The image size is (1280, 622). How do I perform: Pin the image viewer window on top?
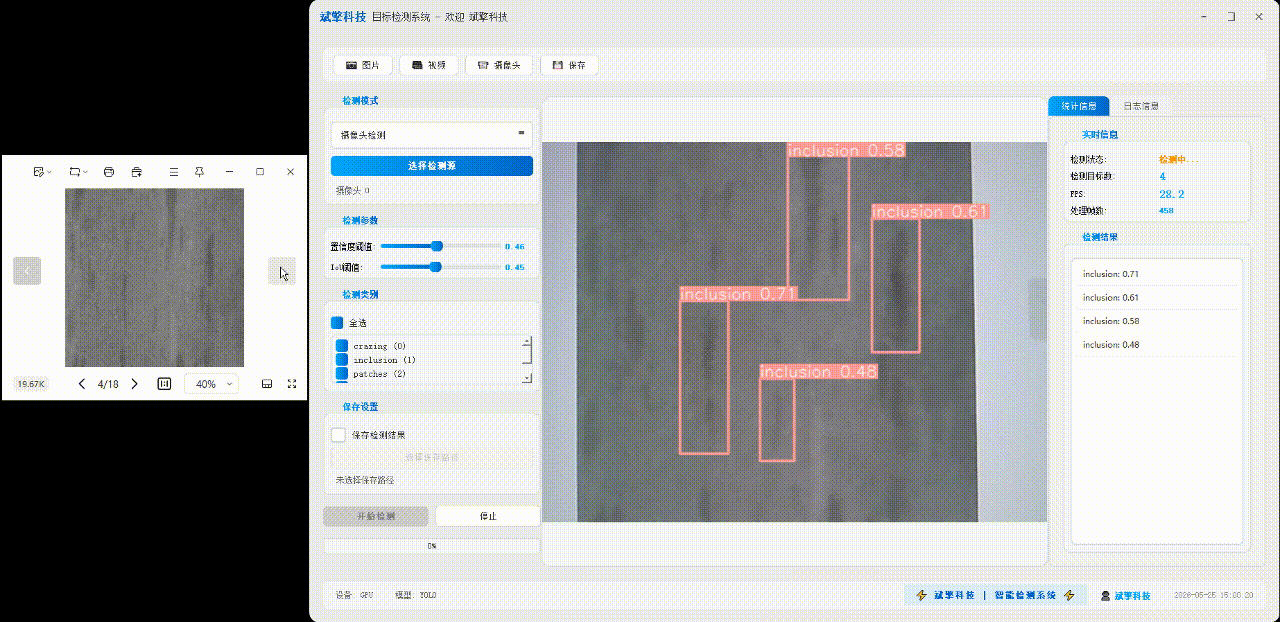[199, 172]
